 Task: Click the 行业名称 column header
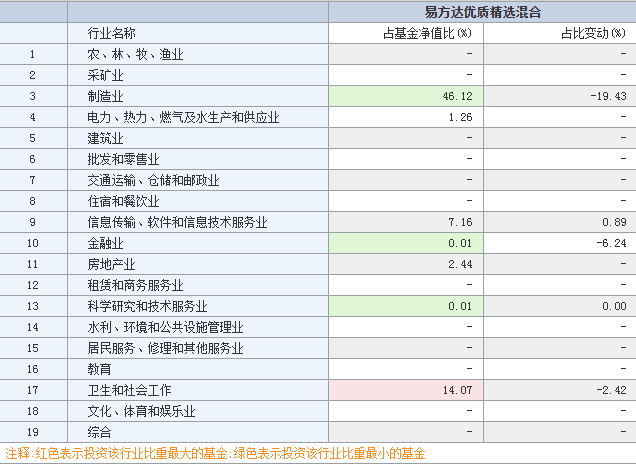point(112,33)
